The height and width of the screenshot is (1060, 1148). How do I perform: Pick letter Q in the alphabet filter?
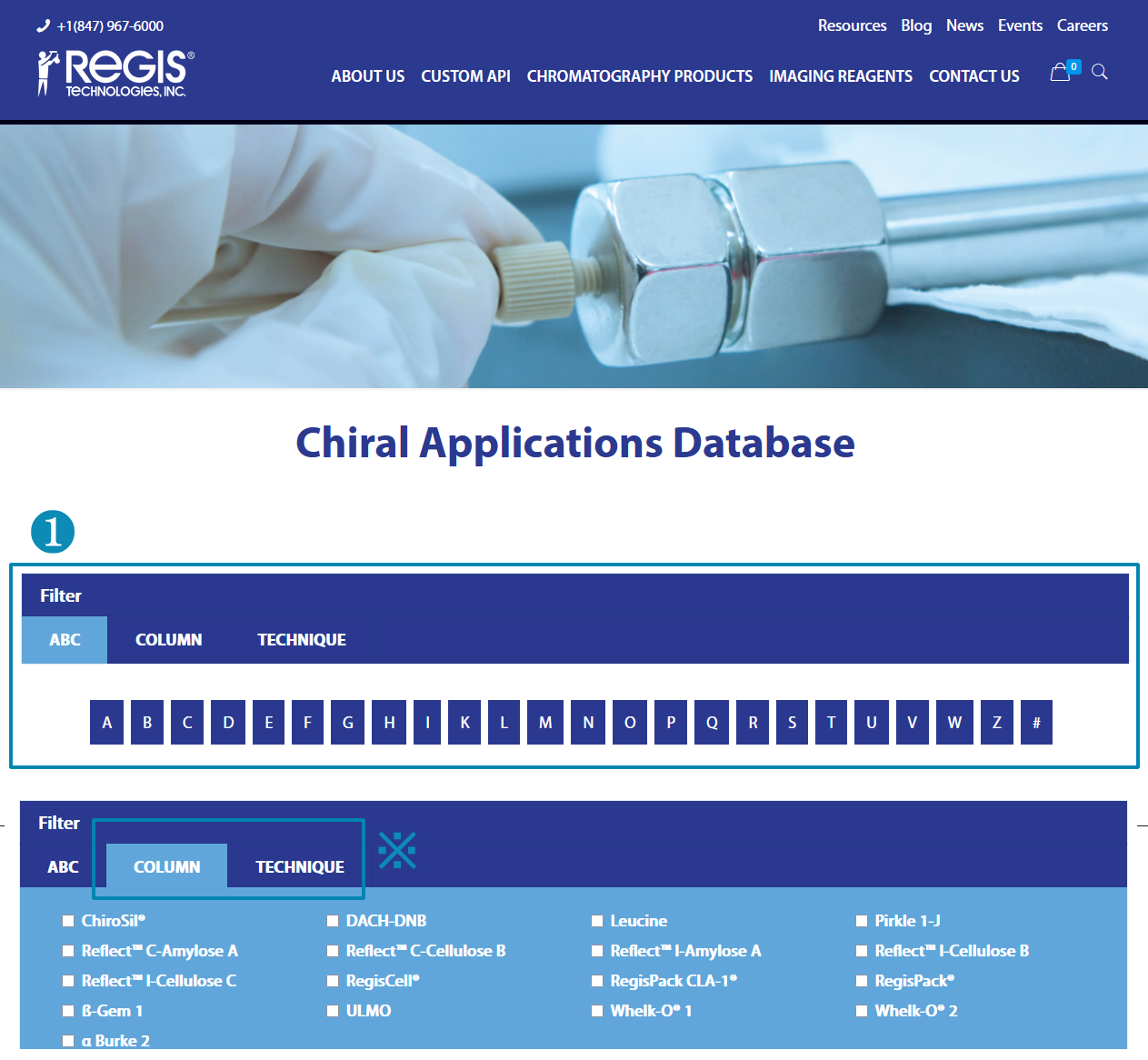712,723
